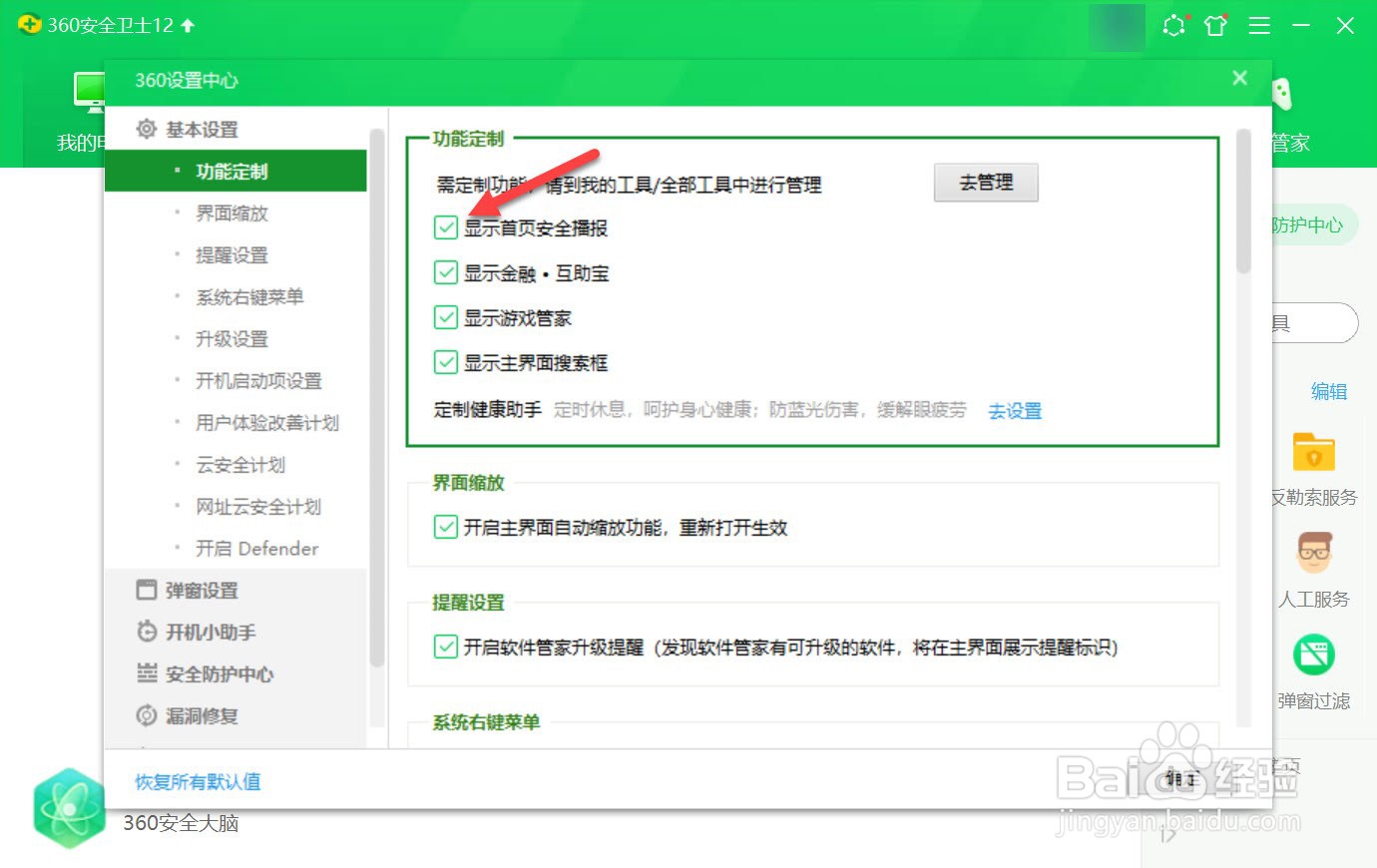Click 恢复所有默认值 link
Screen dimensions: 1377x868
198,781
